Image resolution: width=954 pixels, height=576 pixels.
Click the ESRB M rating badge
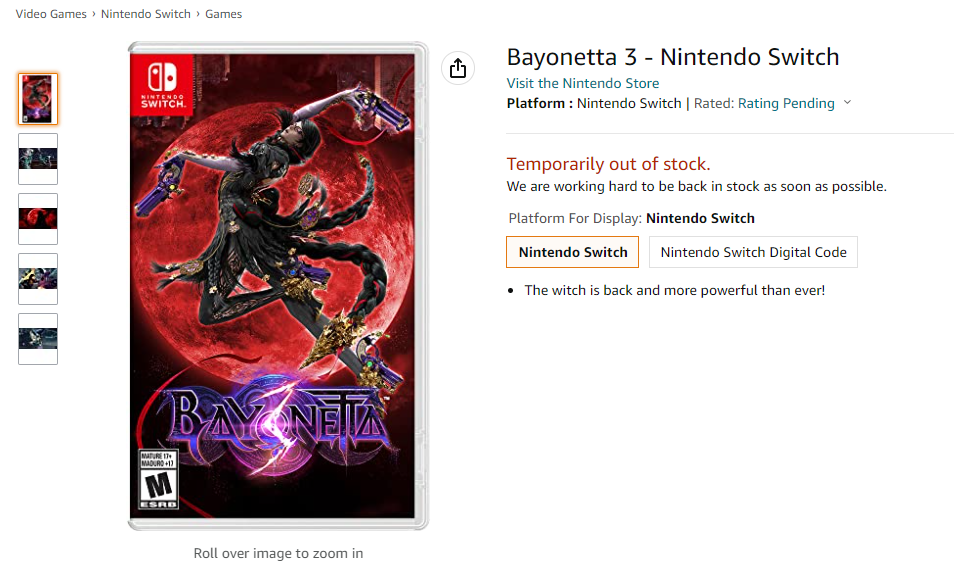(x=158, y=480)
